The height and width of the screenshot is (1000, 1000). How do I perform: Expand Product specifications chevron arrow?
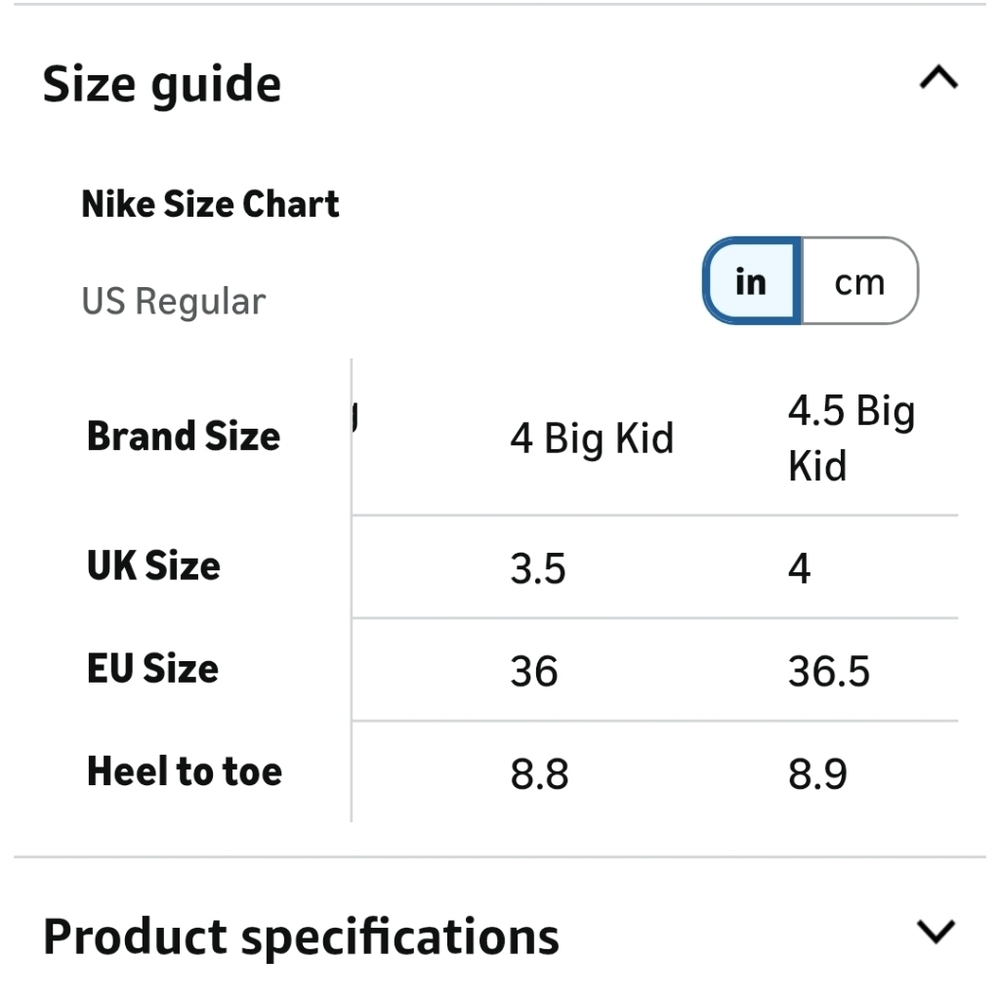[x=936, y=932]
